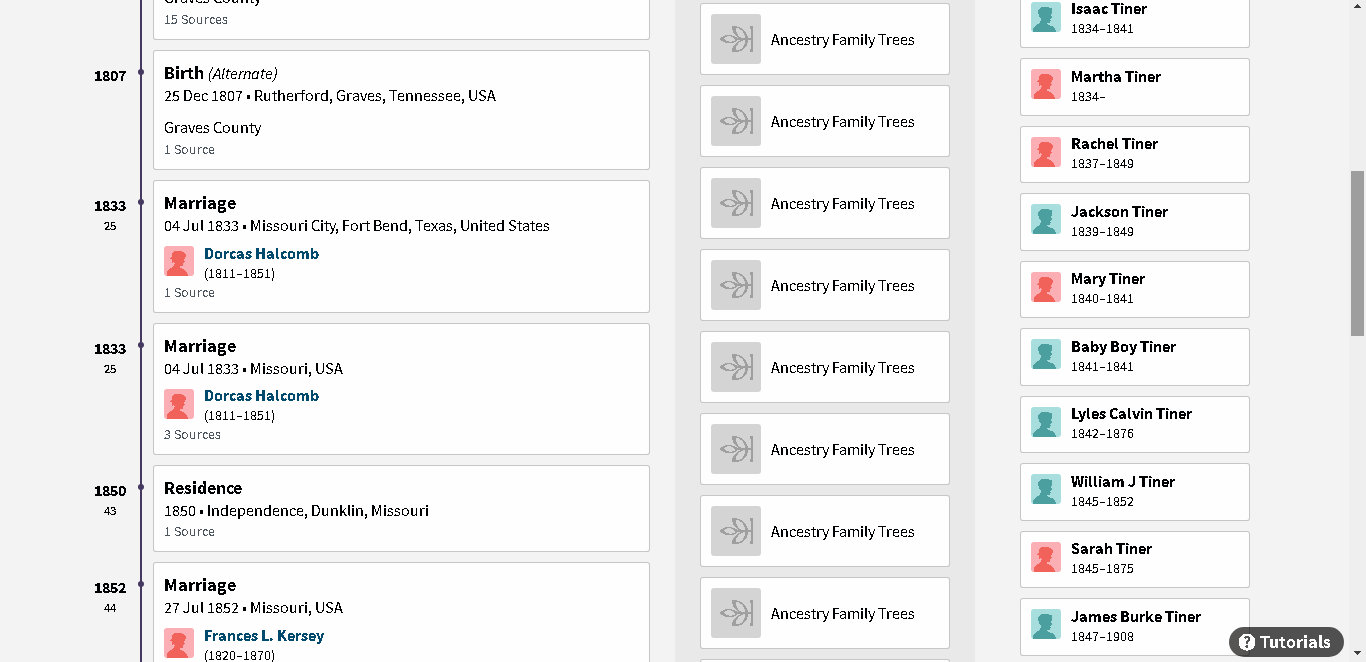Click the question mark Tutorials icon
Screen dimensions: 1366x662
tap(1247, 642)
